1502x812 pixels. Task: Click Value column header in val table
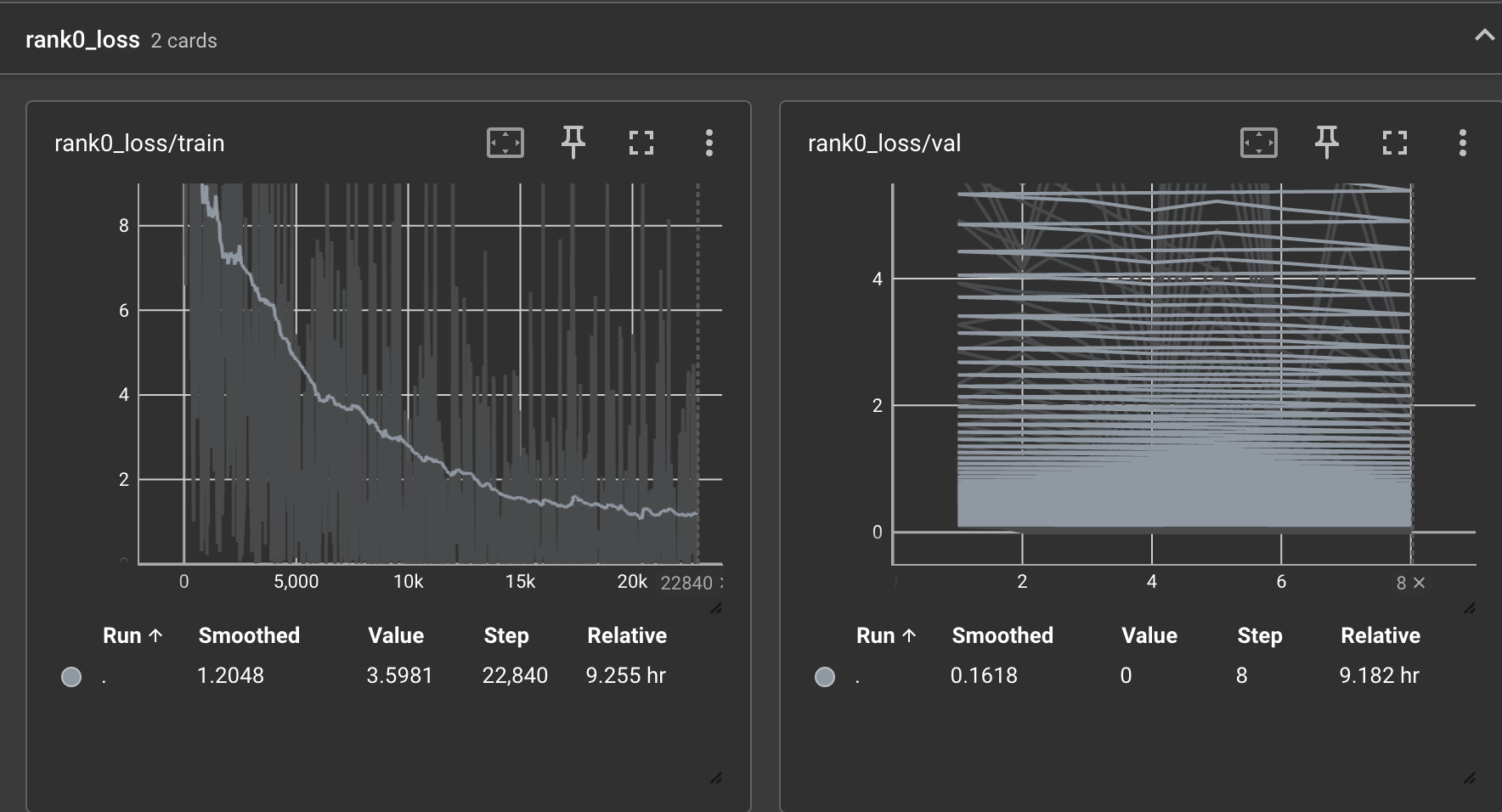pyautogui.click(x=1149, y=635)
